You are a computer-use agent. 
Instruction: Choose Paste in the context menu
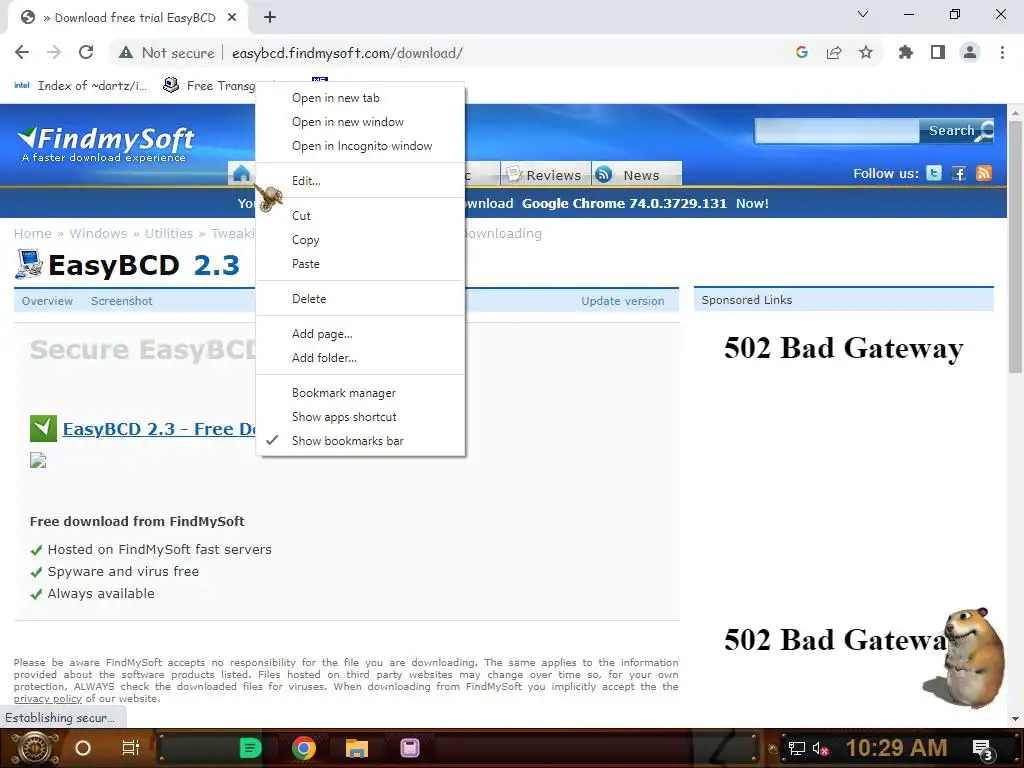[x=360, y=264]
